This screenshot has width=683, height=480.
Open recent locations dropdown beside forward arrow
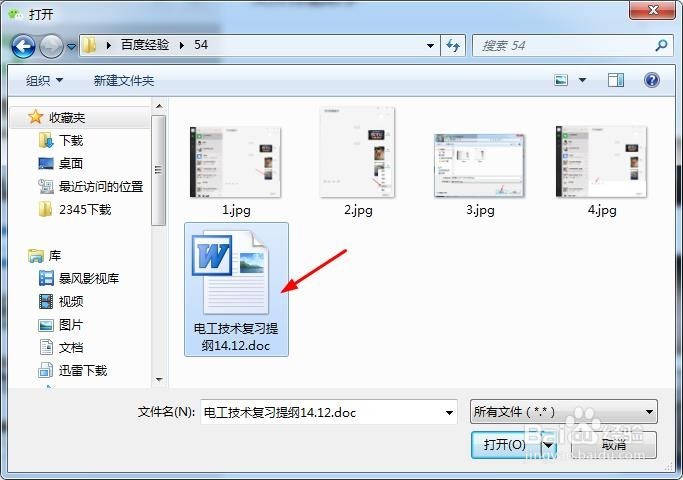pyautogui.click(x=71, y=46)
